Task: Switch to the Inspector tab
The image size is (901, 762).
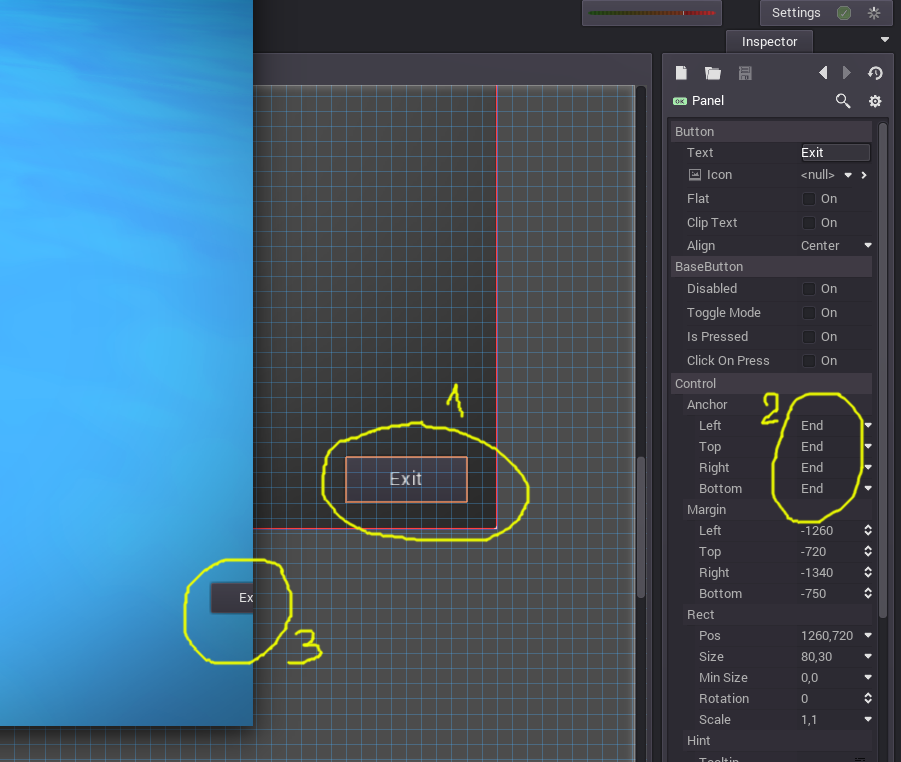Action: [769, 41]
